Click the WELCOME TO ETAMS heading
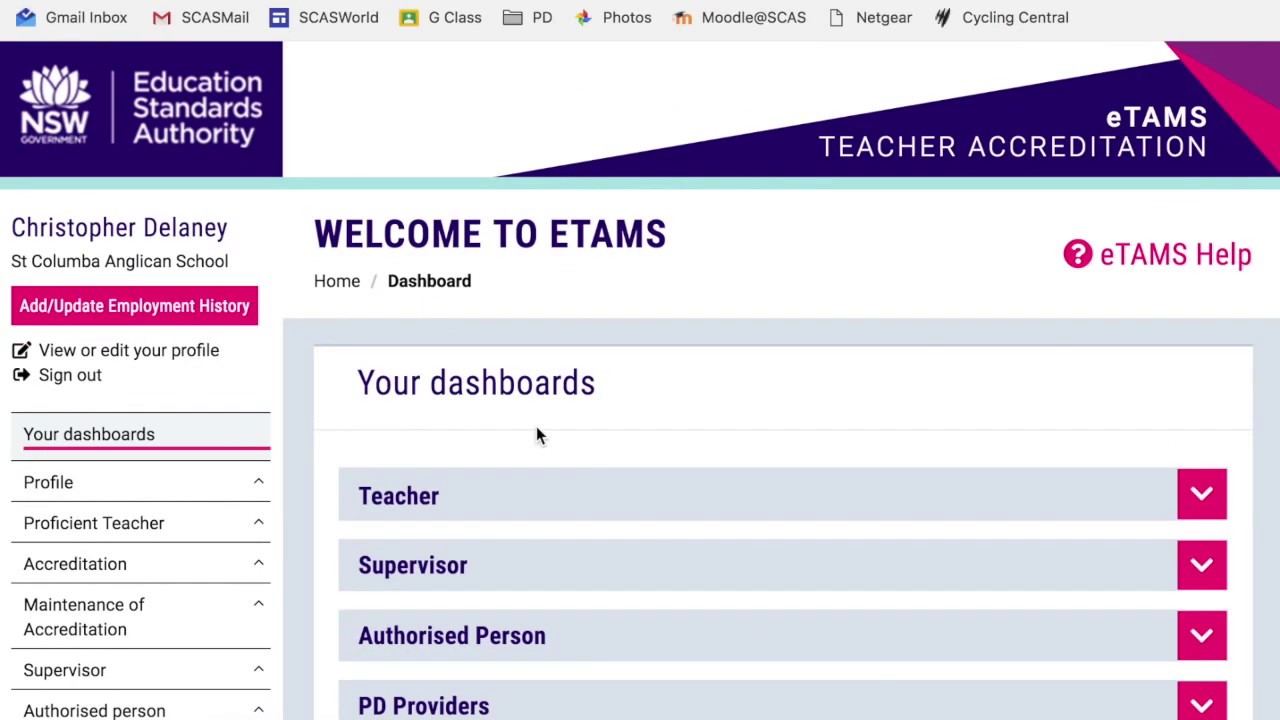 click(x=490, y=234)
